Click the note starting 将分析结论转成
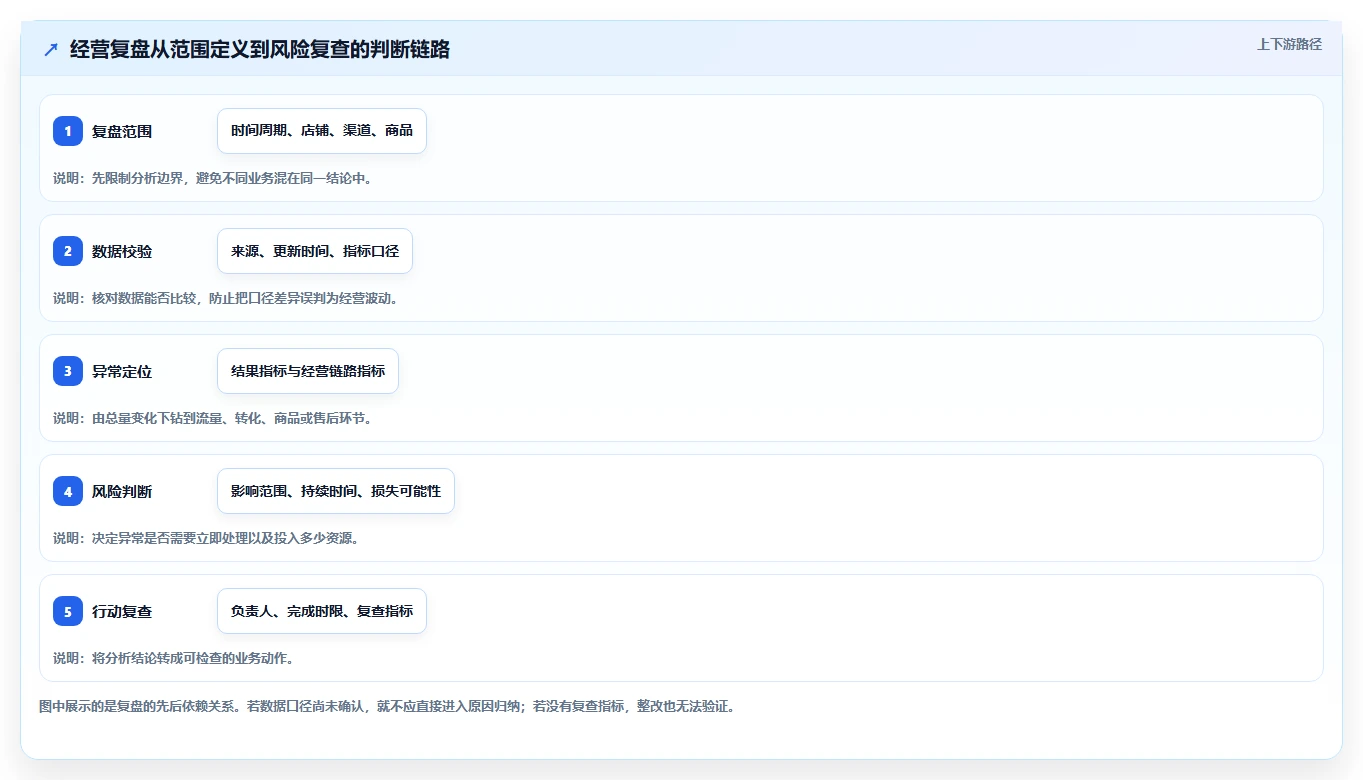Image resolution: width=1363 pixels, height=780 pixels. pos(173,658)
